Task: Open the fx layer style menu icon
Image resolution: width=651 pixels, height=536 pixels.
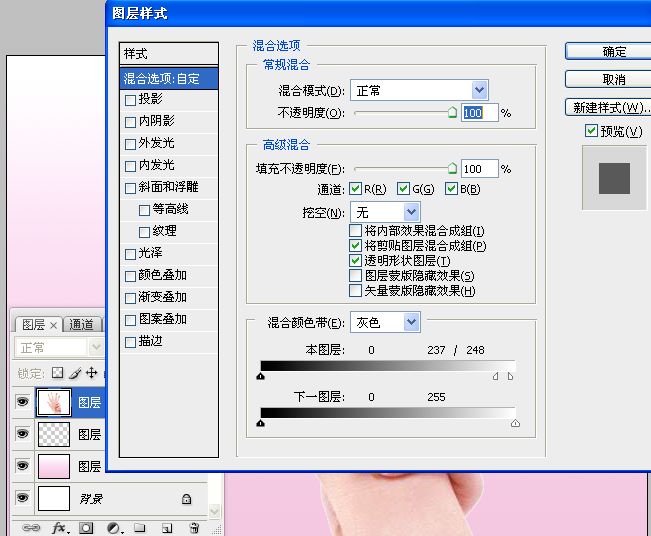Action: pyautogui.click(x=60, y=528)
